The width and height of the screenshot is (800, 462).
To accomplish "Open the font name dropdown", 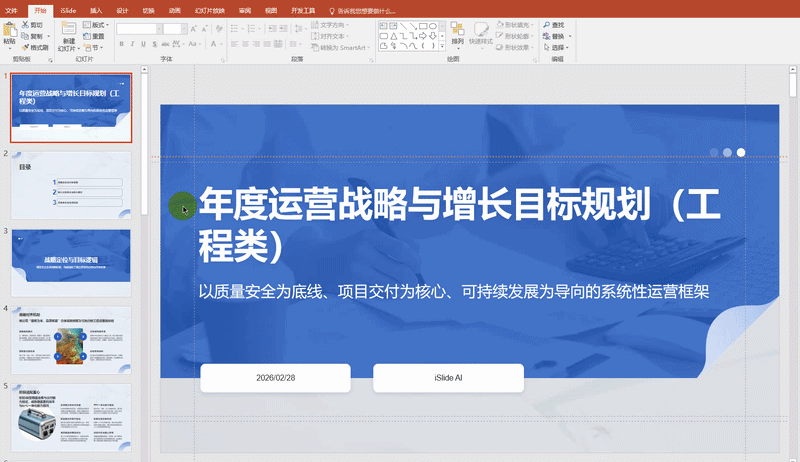I will [x=160, y=29].
